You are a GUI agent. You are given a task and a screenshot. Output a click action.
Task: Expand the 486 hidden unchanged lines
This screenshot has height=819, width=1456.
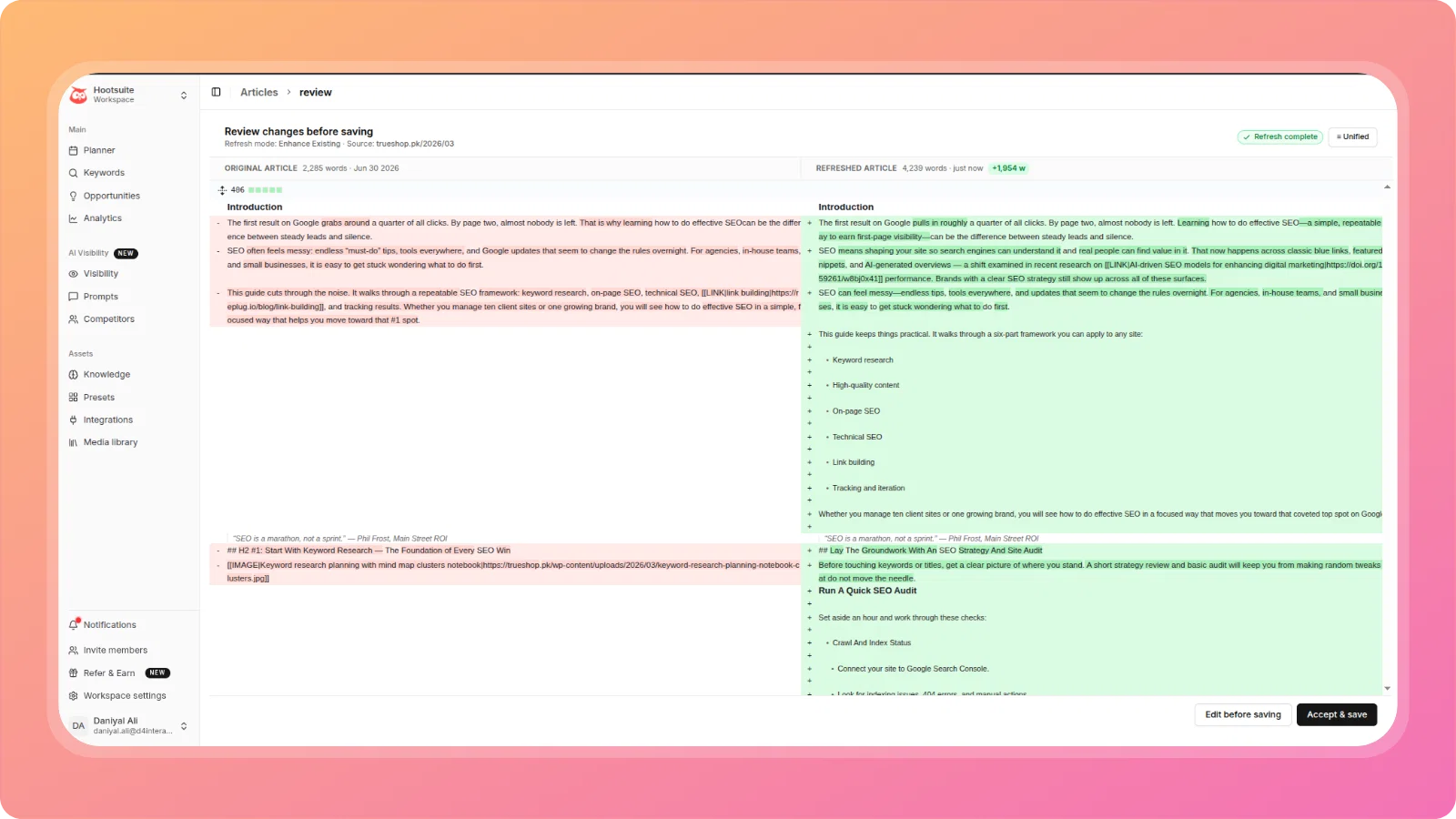(x=222, y=190)
